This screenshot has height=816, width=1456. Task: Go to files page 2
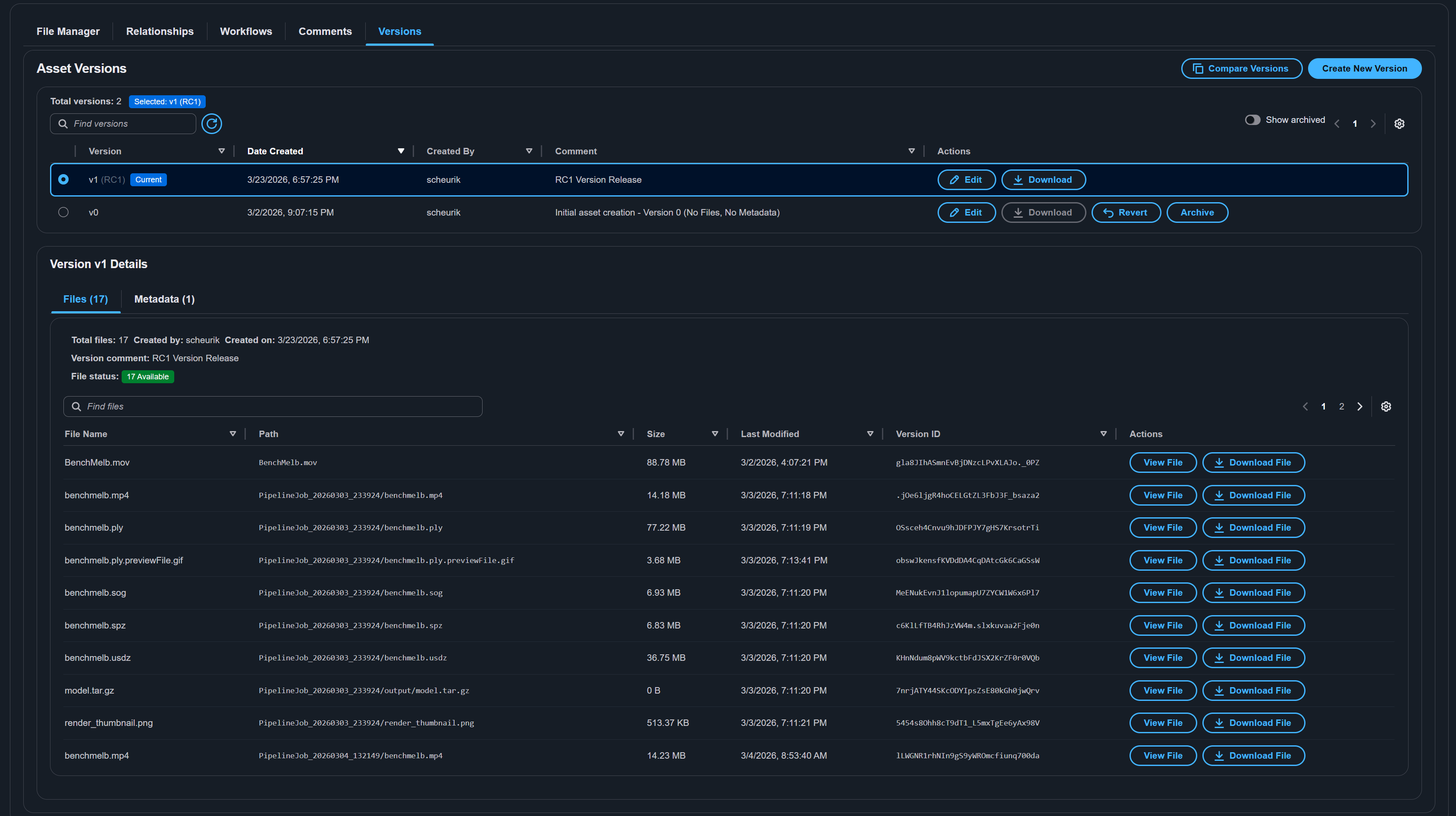(1341, 406)
